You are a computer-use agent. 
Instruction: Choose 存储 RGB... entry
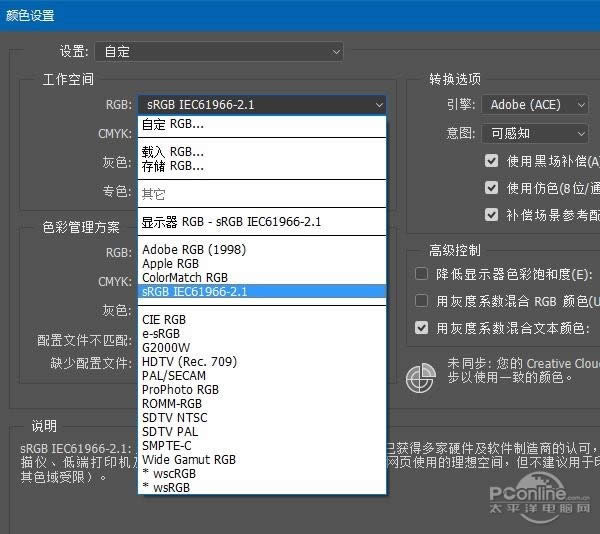(173, 166)
